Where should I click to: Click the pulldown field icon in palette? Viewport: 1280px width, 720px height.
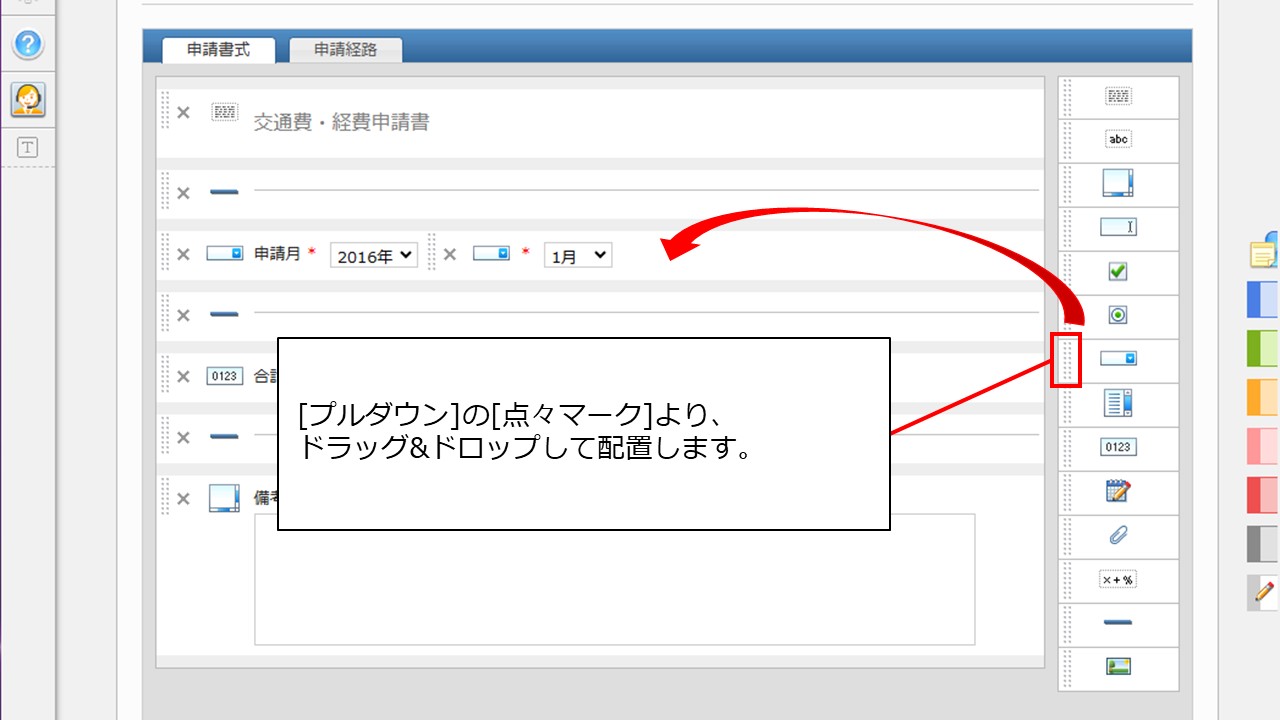(1118, 358)
